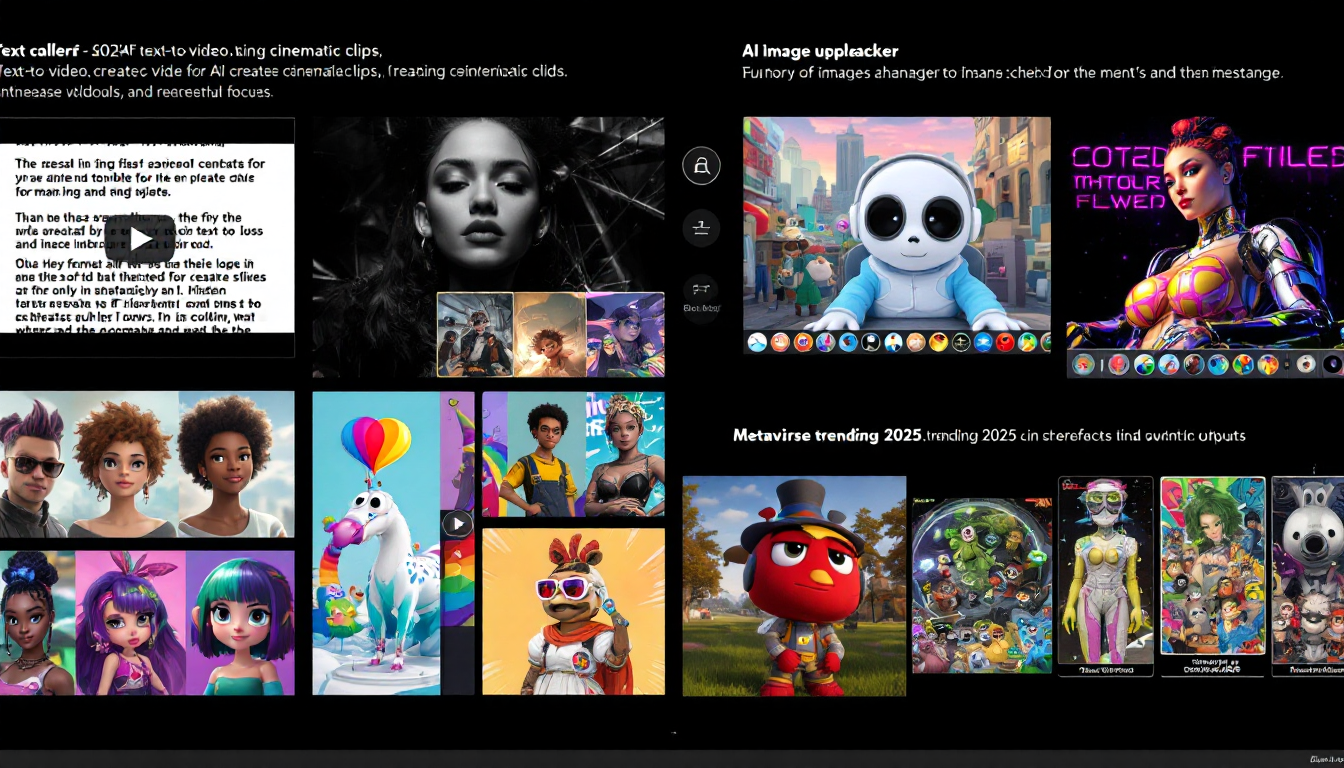Open the neon cyborg woman image
1344x768 pixels.
1205,232
